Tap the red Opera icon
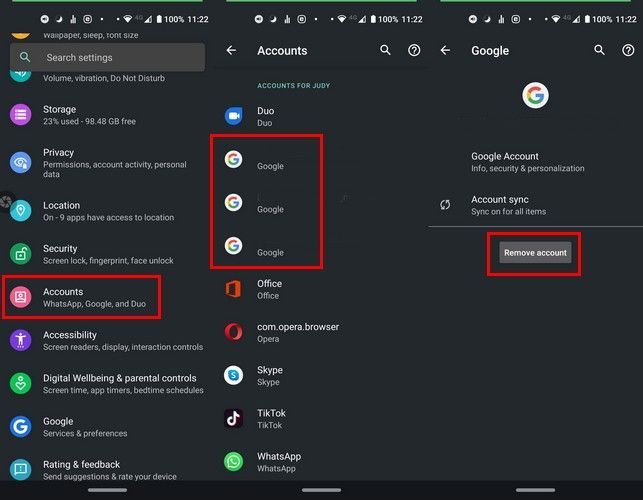The width and height of the screenshot is (643, 500). pyautogui.click(x=234, y=332)
